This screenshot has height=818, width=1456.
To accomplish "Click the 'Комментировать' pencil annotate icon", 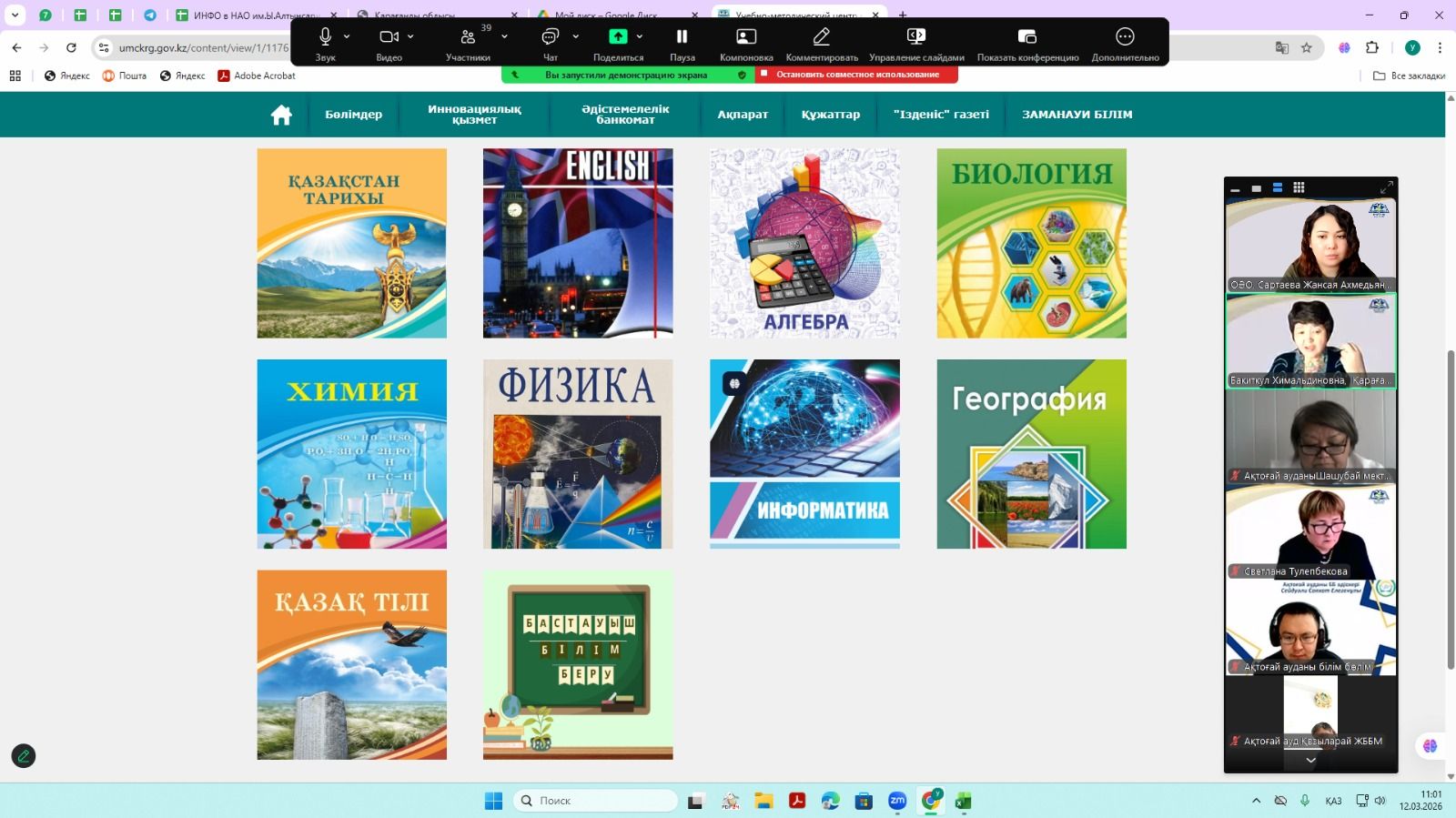I will point(821,36).
